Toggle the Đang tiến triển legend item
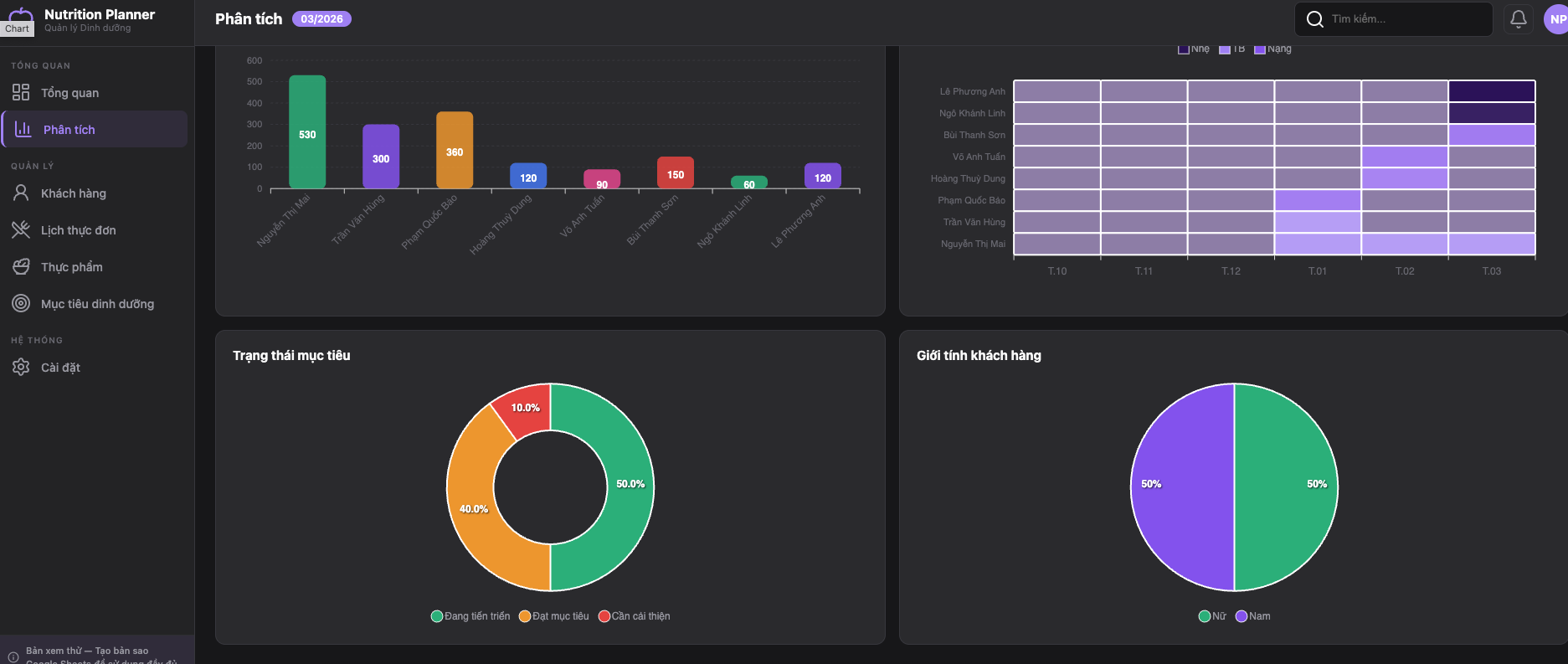Viewport: 1568px width, 664px height. tap(470, 616)
